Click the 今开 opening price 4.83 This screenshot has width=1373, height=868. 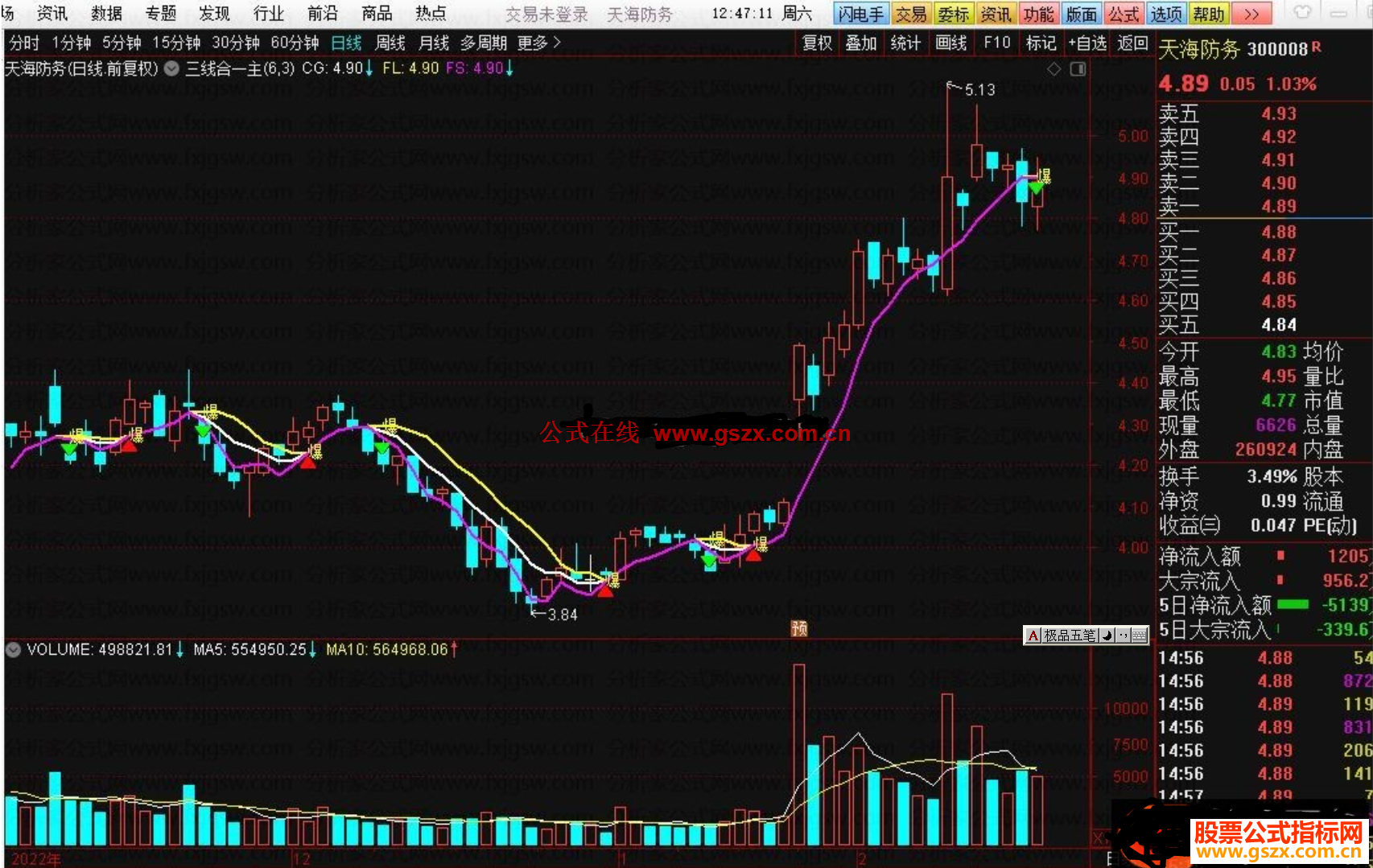(1279, 352)
